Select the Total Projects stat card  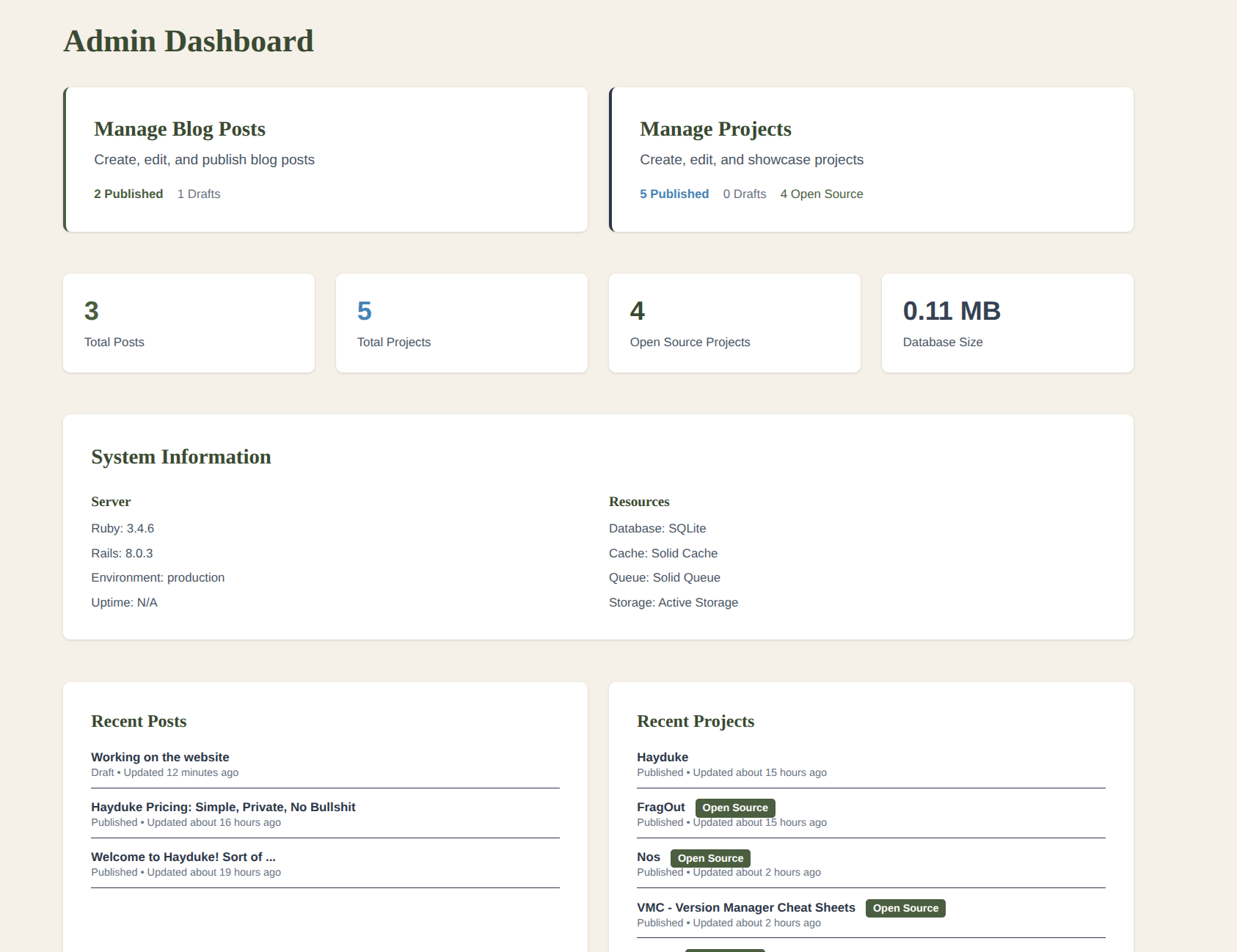point(461,323)
